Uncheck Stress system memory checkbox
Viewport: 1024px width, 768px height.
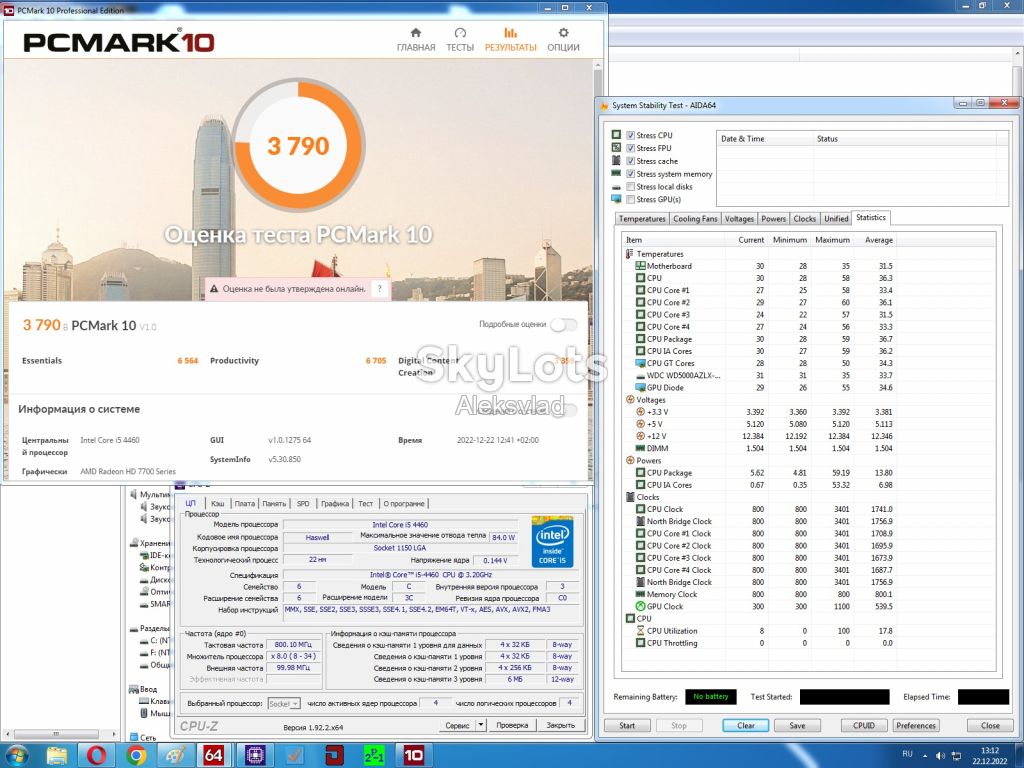click(631, 174)
